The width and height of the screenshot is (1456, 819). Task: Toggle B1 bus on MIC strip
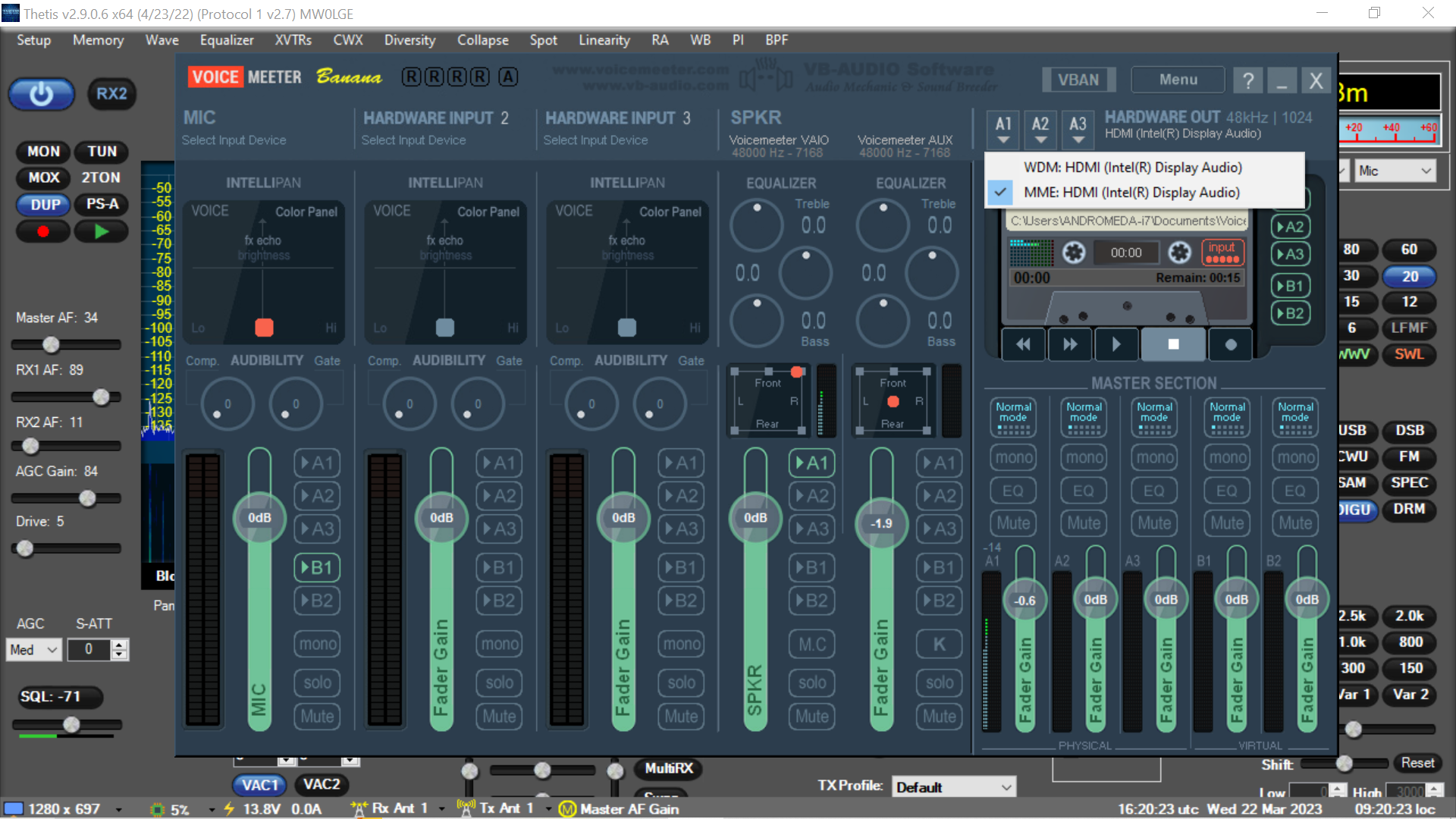tap(317, 567)
